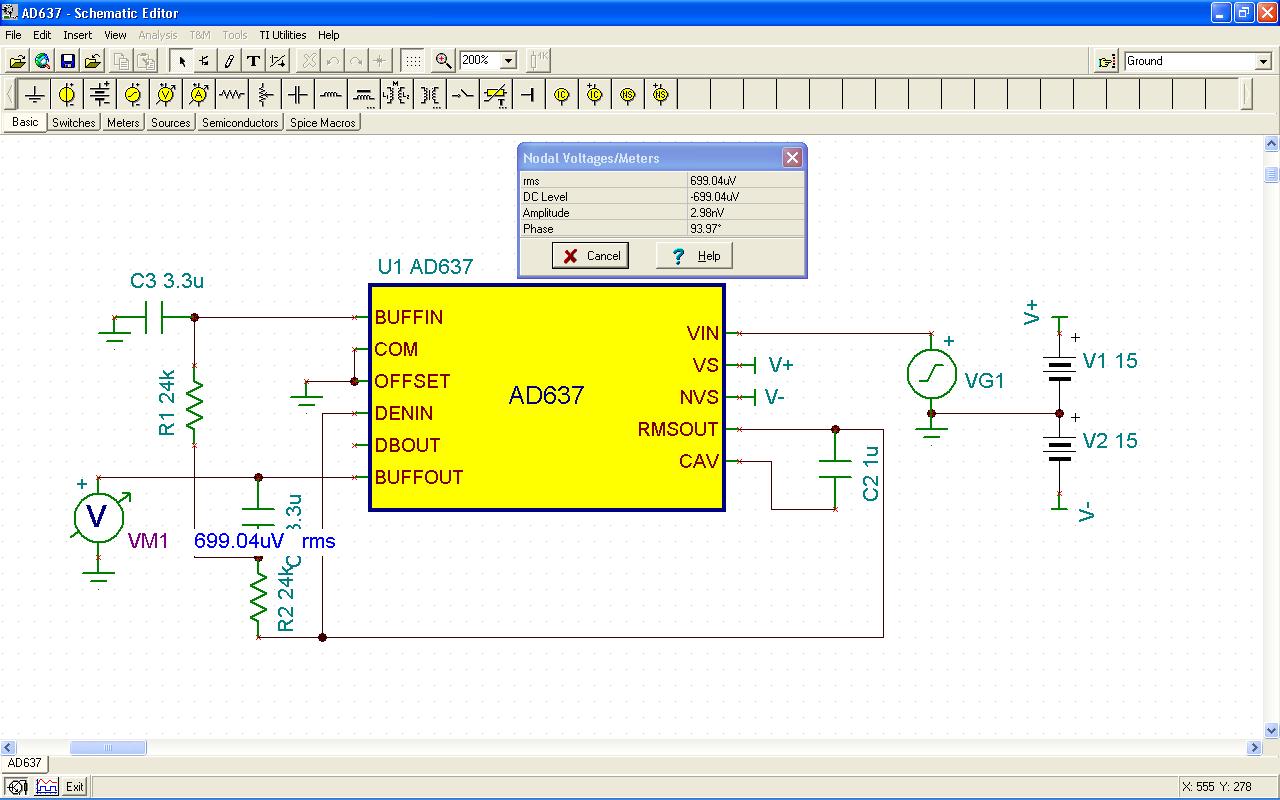The height and width of the screenshot is (800, 1280).
Task: Place a Capacitor component
Action: tap(298, 95)
